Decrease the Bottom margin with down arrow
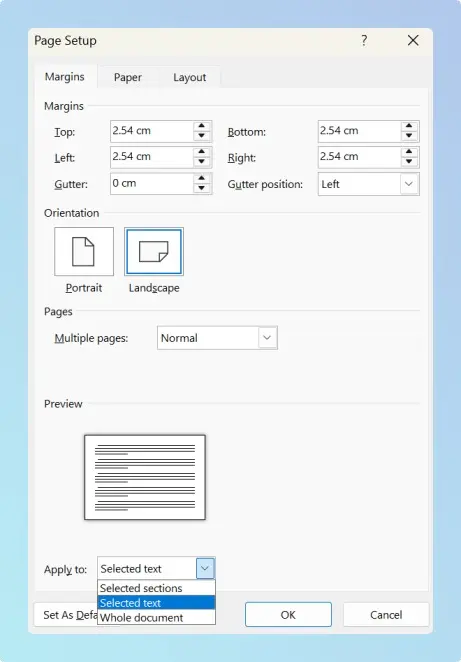461x662 pixels. tap(409, 136)
